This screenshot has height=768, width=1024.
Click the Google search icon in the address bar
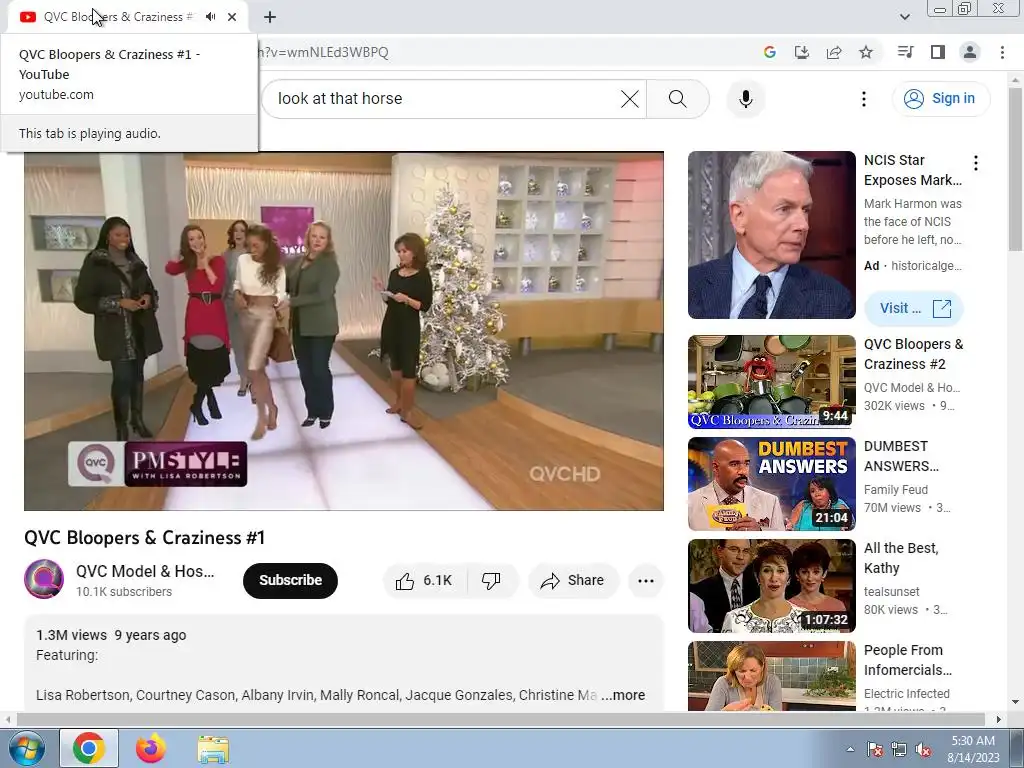coord(770,52)
